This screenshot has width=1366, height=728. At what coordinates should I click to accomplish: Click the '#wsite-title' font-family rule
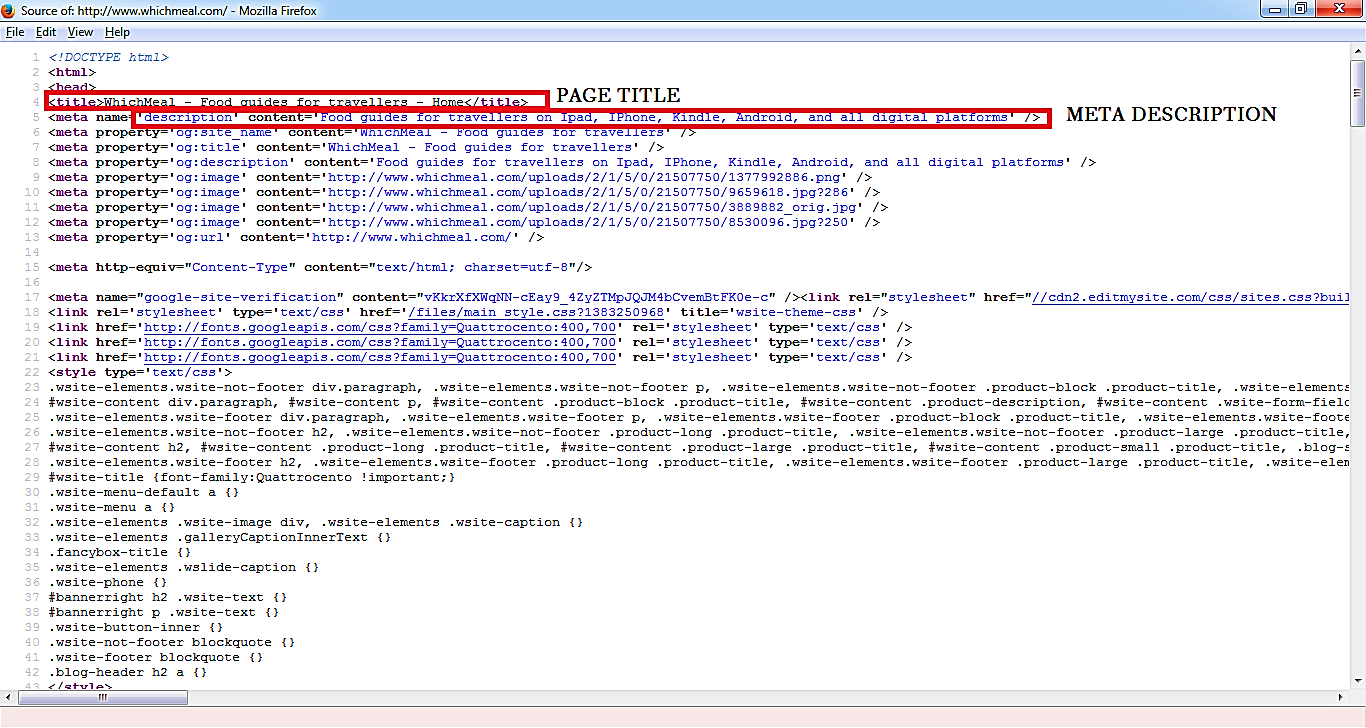pyautogui.click(x=252, y=477)
